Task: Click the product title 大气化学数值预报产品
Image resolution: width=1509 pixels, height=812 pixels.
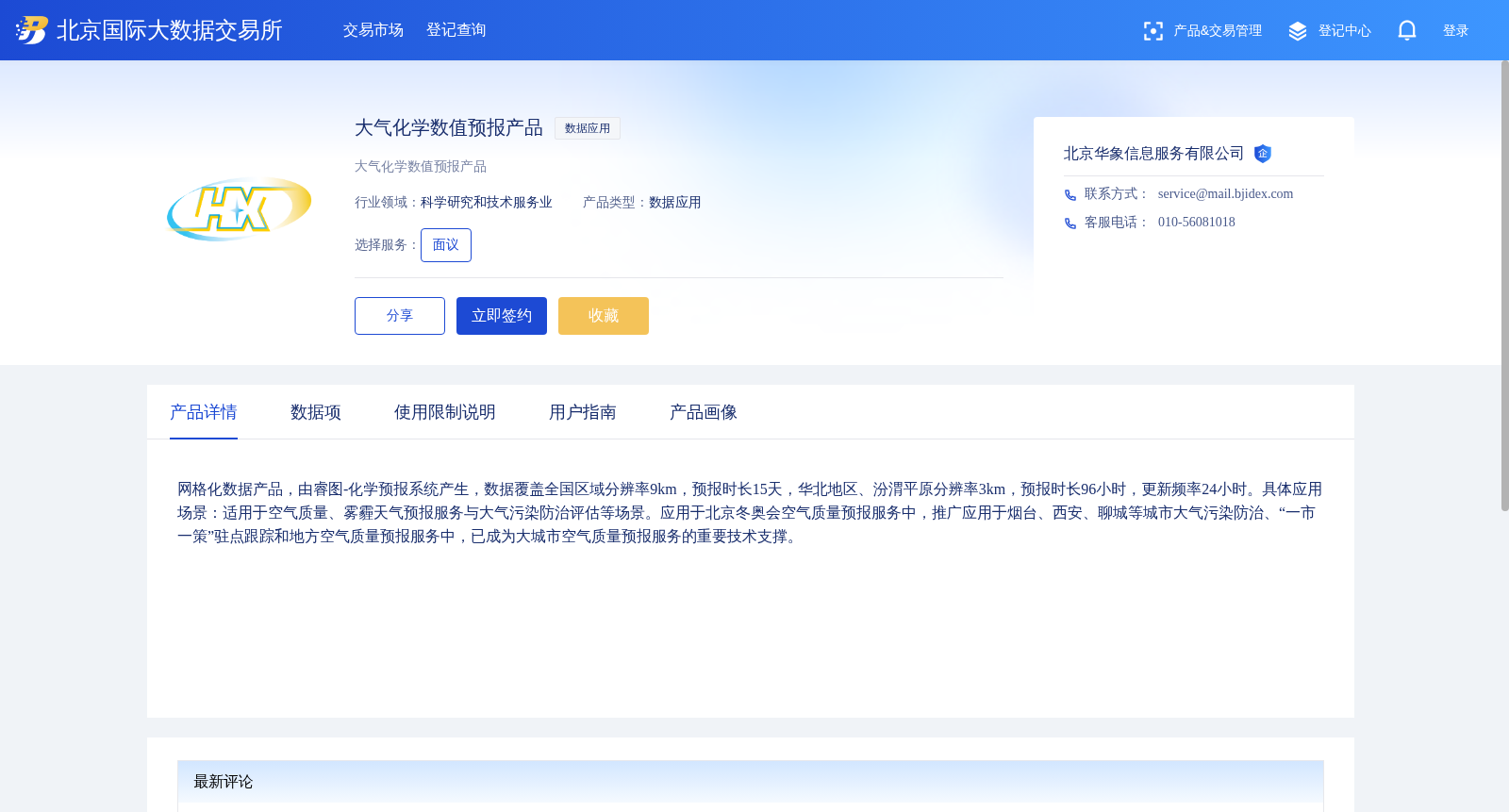Action: pyautogui.click(x=449, y=128)
